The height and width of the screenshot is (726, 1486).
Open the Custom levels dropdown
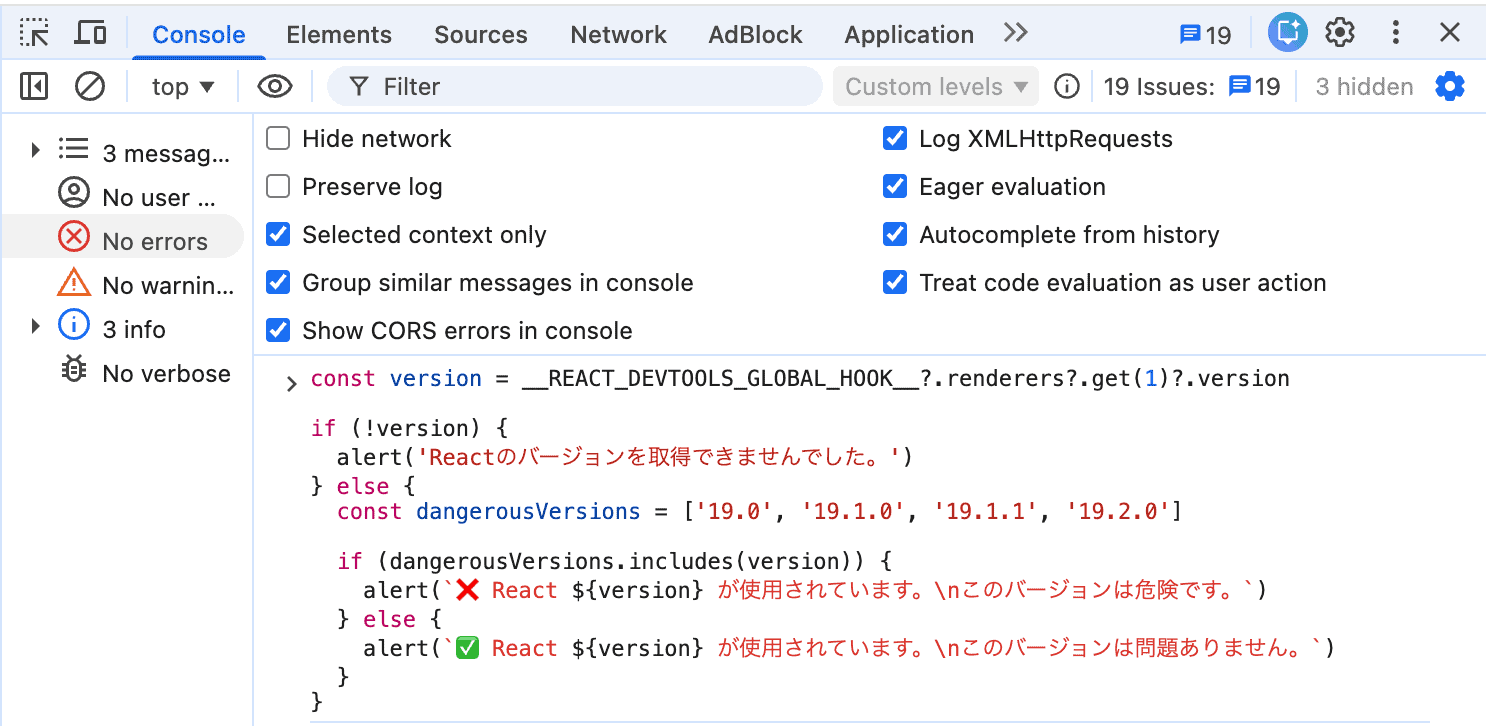tap(934, 86)
